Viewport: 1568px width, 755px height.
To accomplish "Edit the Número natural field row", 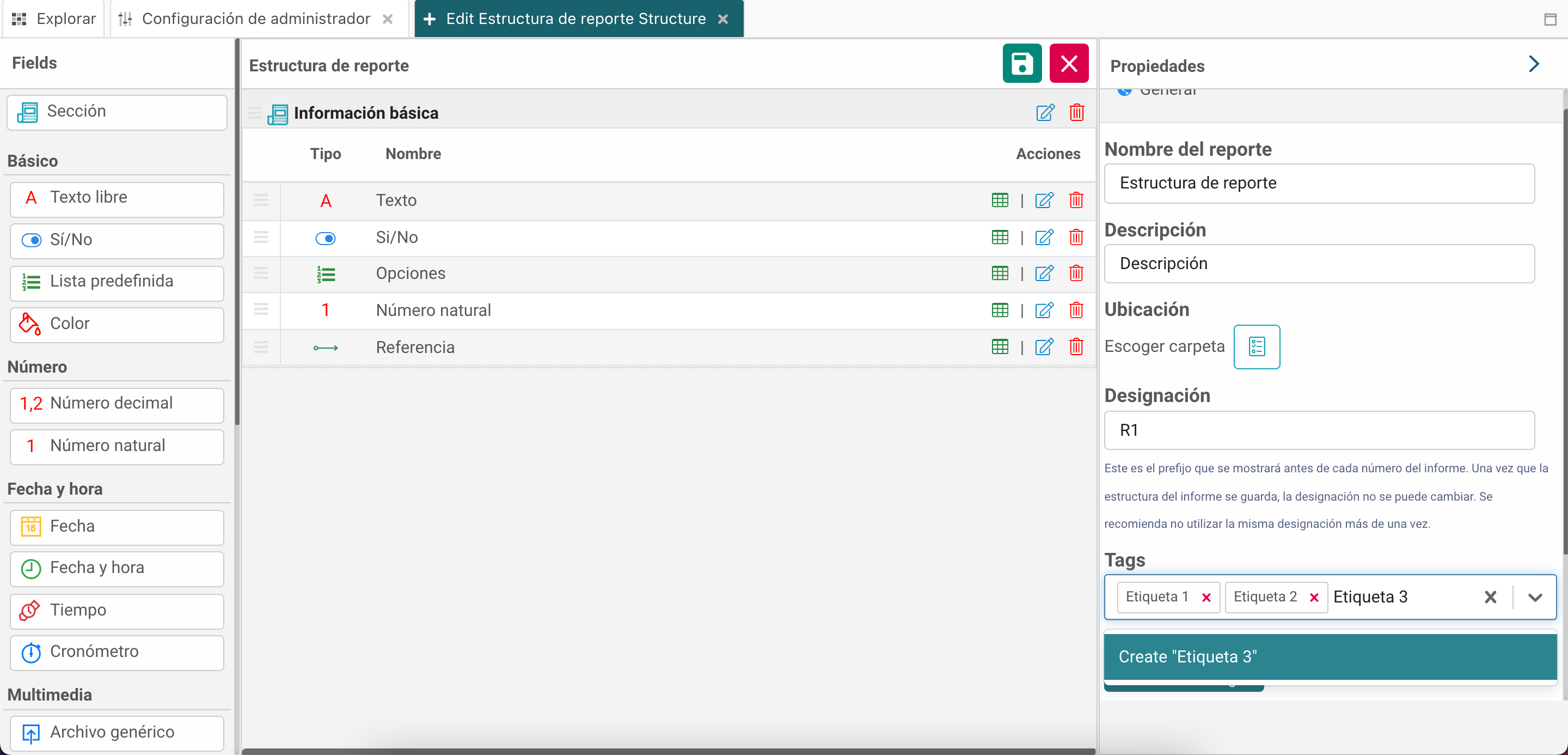I will 1044,310.
